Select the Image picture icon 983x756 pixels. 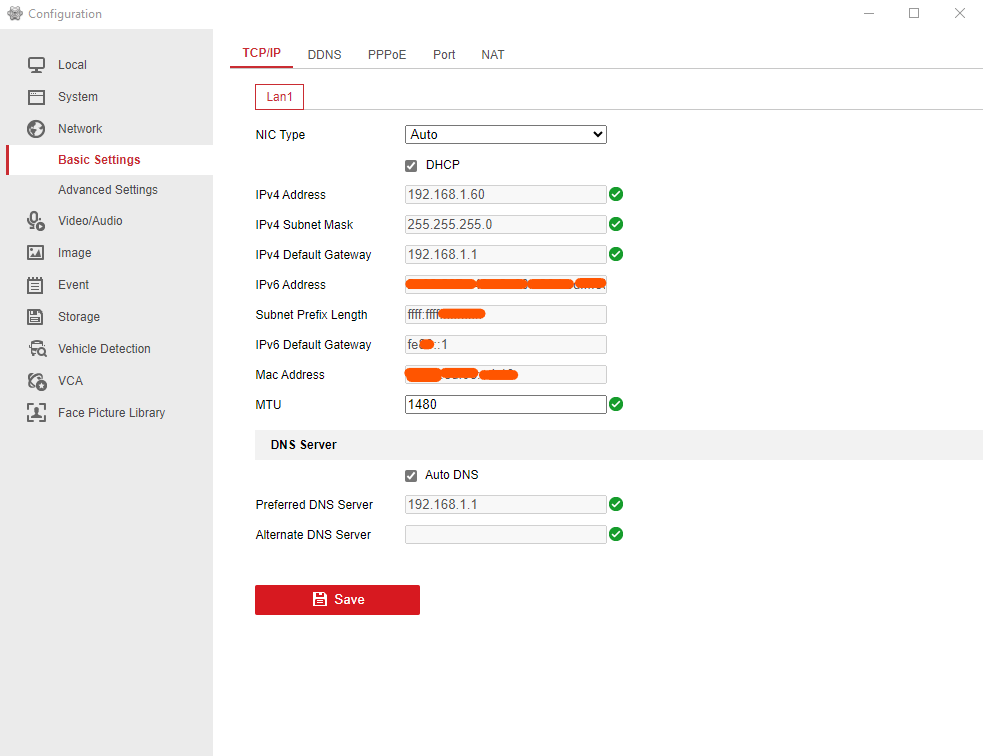click(x=37, y=253)
